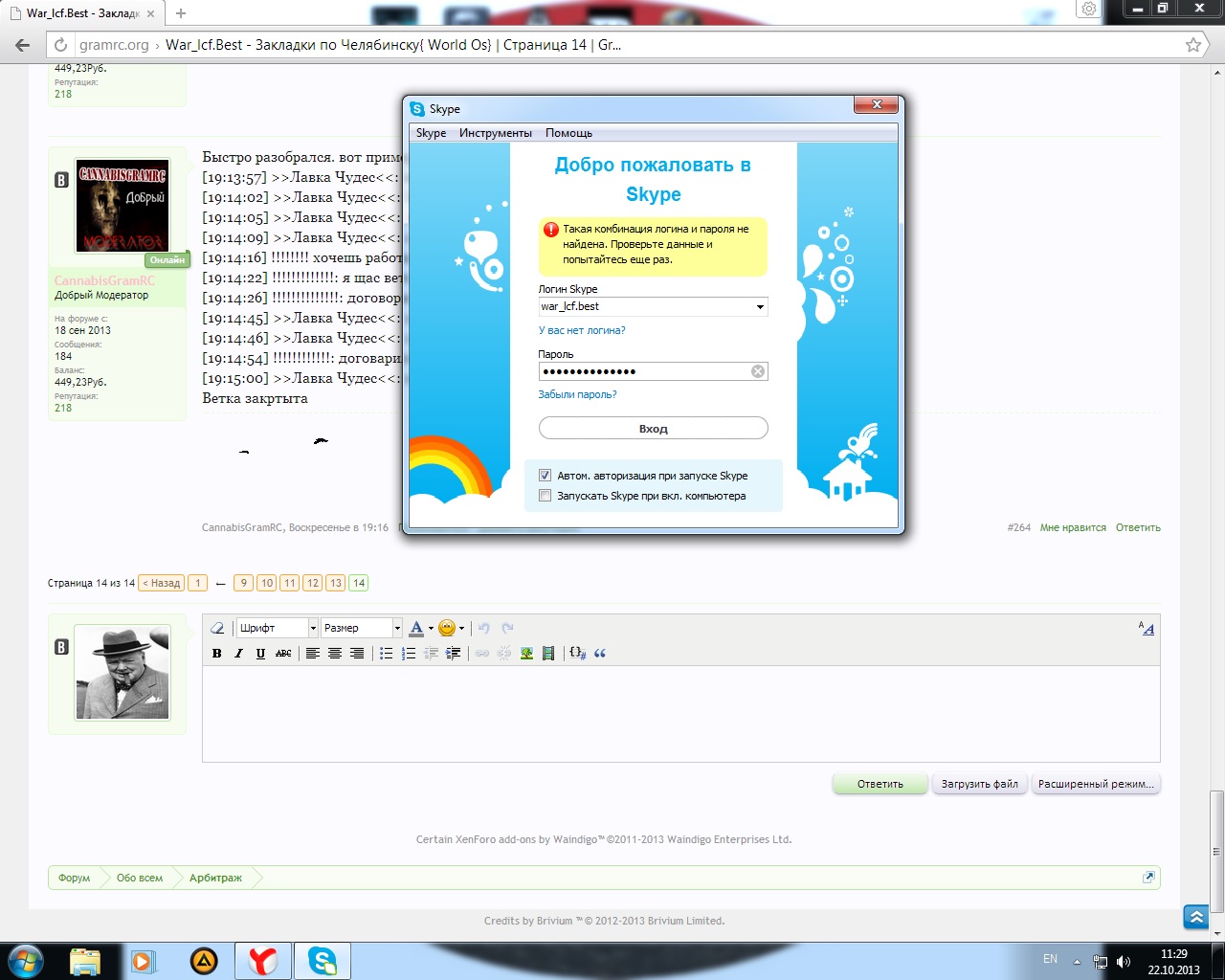Open the file explorer from the taskbar
This screenshot has height=980, width=1225.
(85, 961)
